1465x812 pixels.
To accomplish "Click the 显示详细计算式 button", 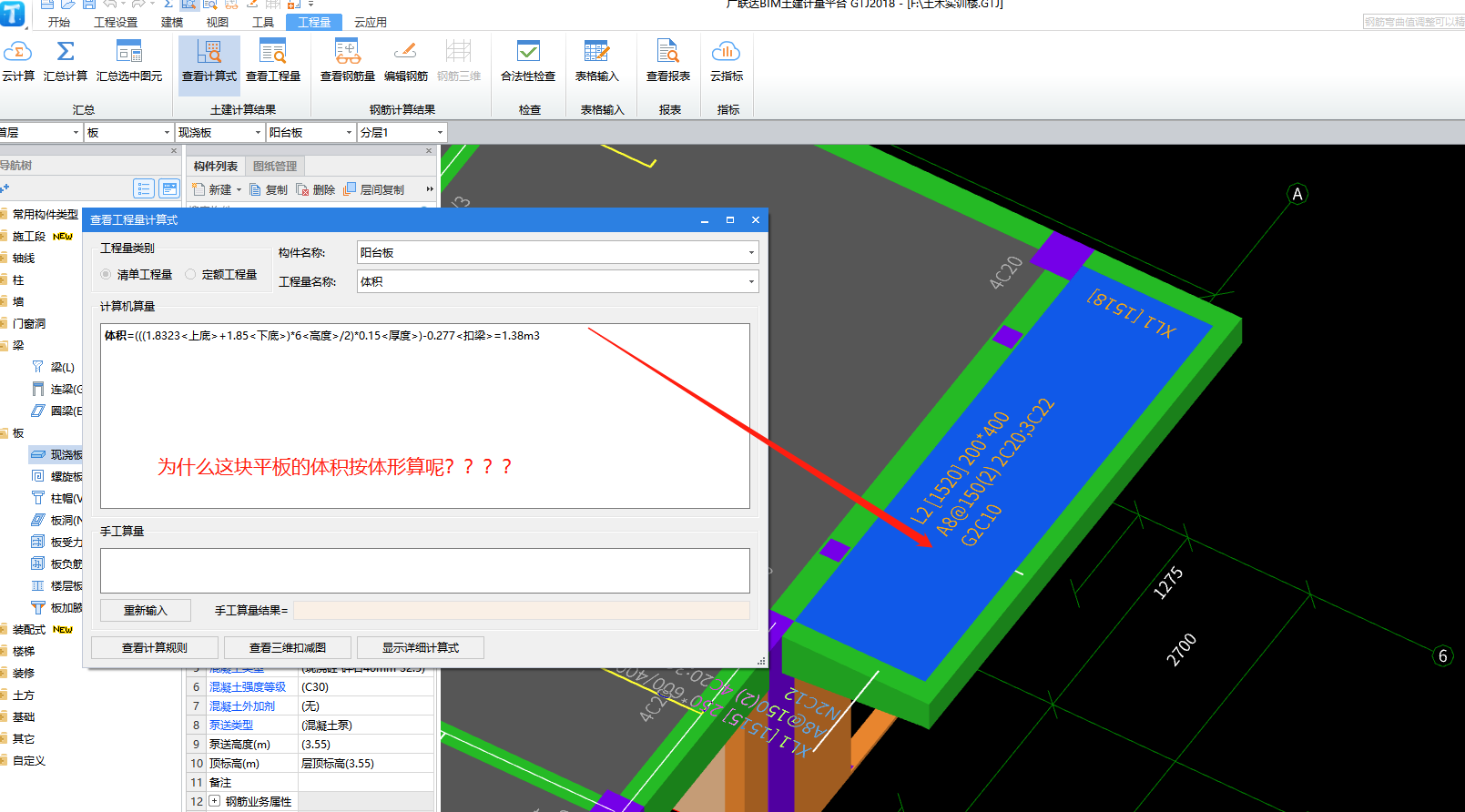I will click(x=421, y=647).
